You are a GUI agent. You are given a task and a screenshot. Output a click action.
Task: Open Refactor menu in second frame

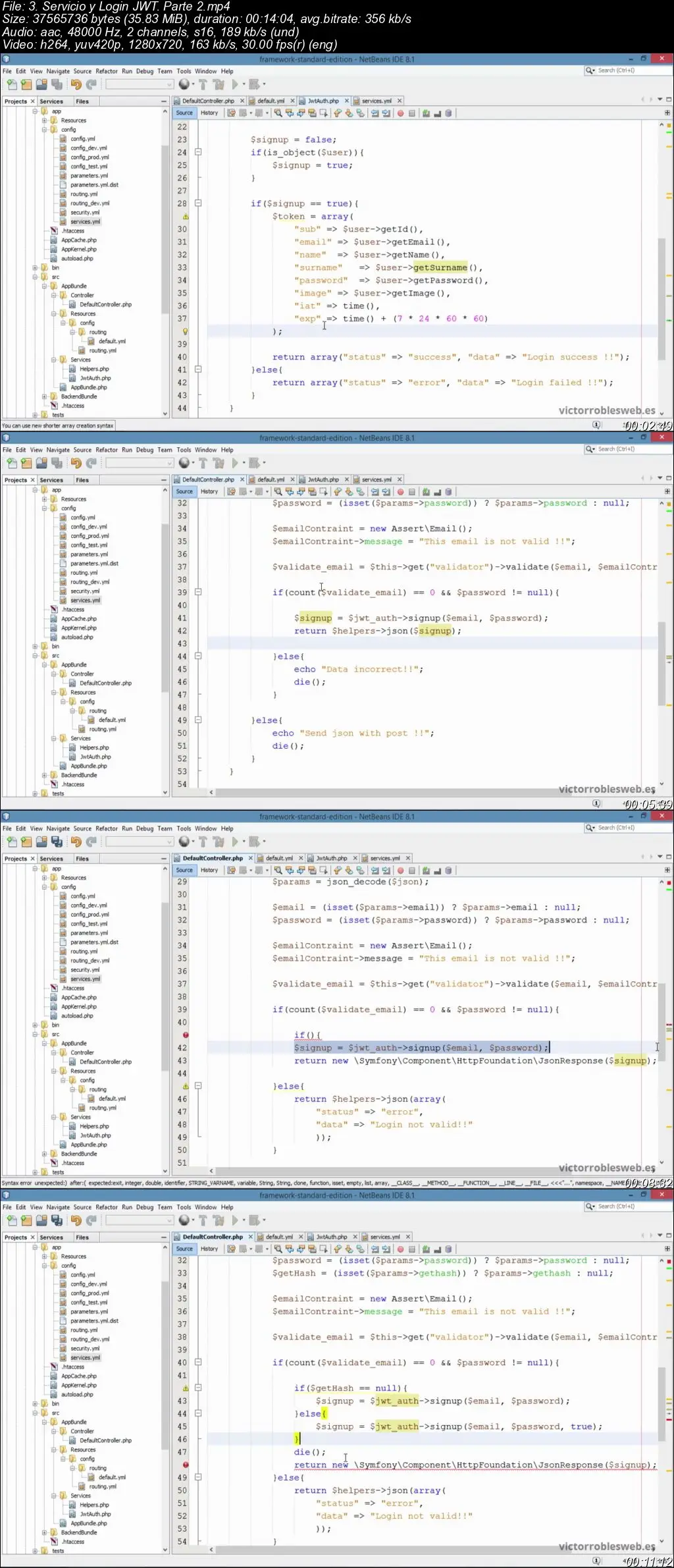107,450
